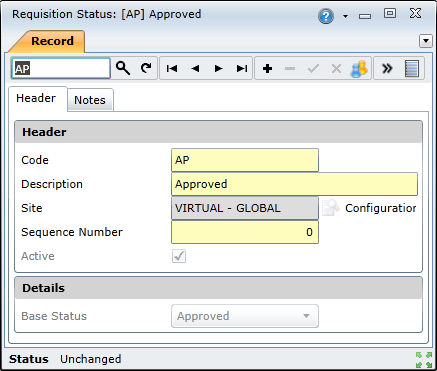Jump to last record arrow

pyautogui.click(x=242, y=69)
